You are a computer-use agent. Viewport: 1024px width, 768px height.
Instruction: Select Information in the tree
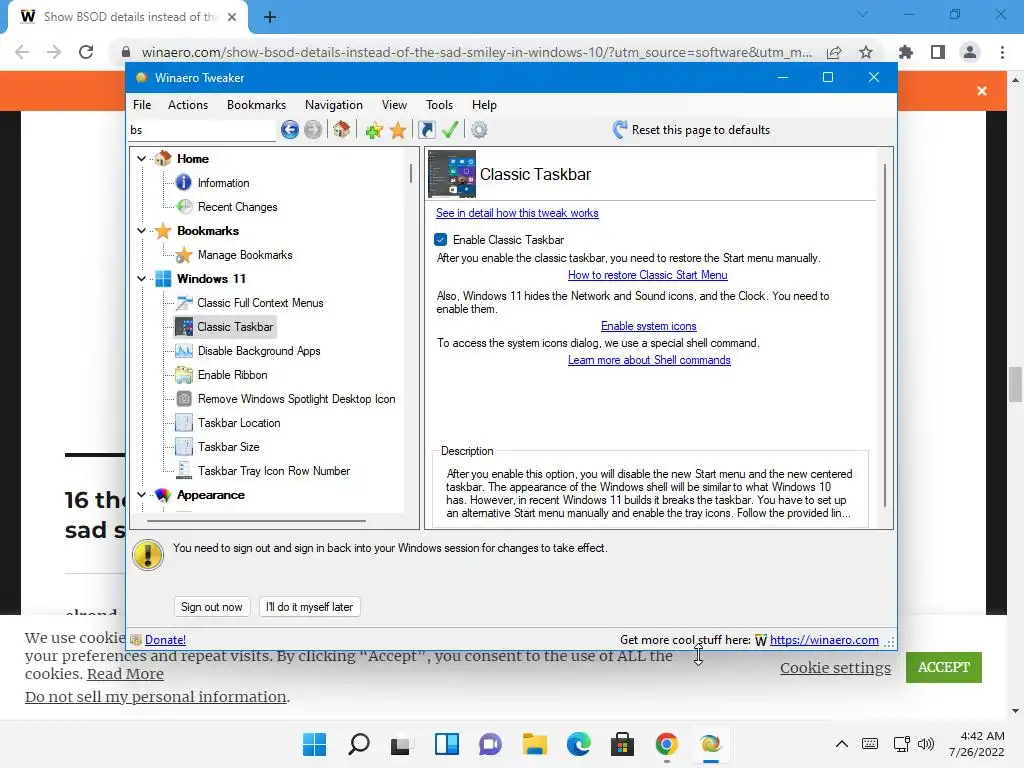pyautogui.click(x=223, y=183)
